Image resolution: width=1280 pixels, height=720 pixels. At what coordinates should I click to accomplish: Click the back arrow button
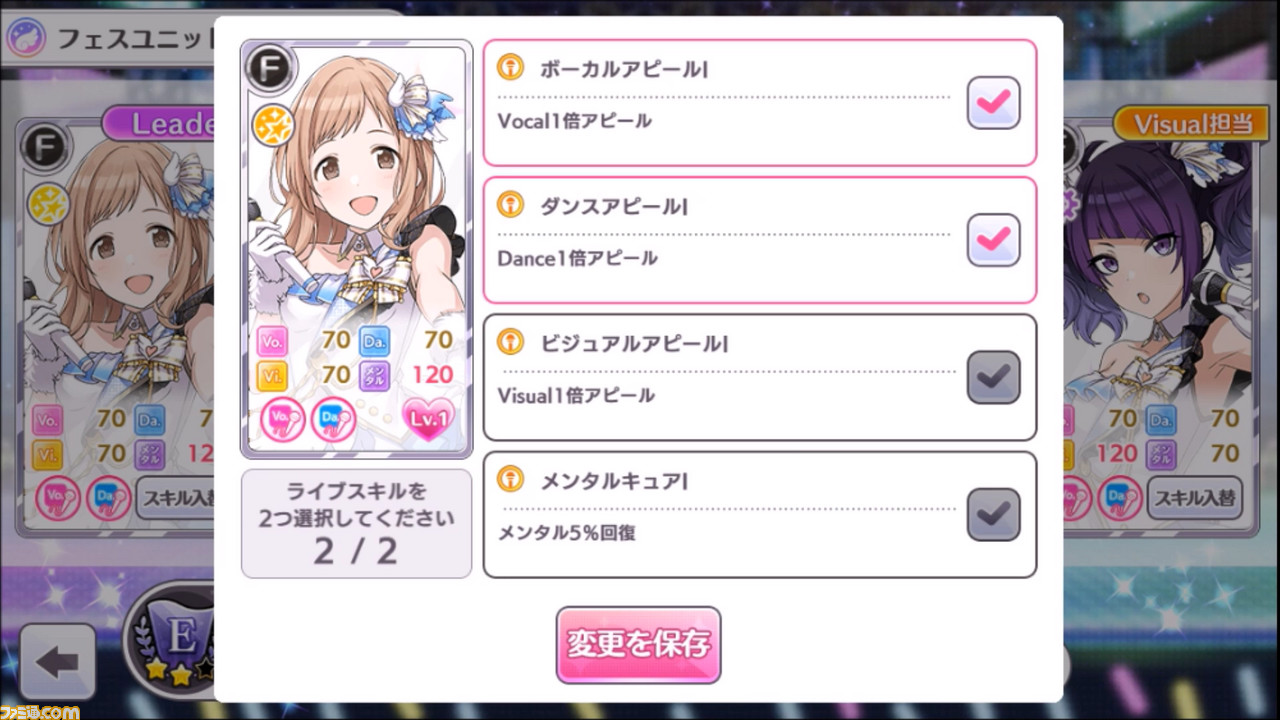click(x=57, y=662)
